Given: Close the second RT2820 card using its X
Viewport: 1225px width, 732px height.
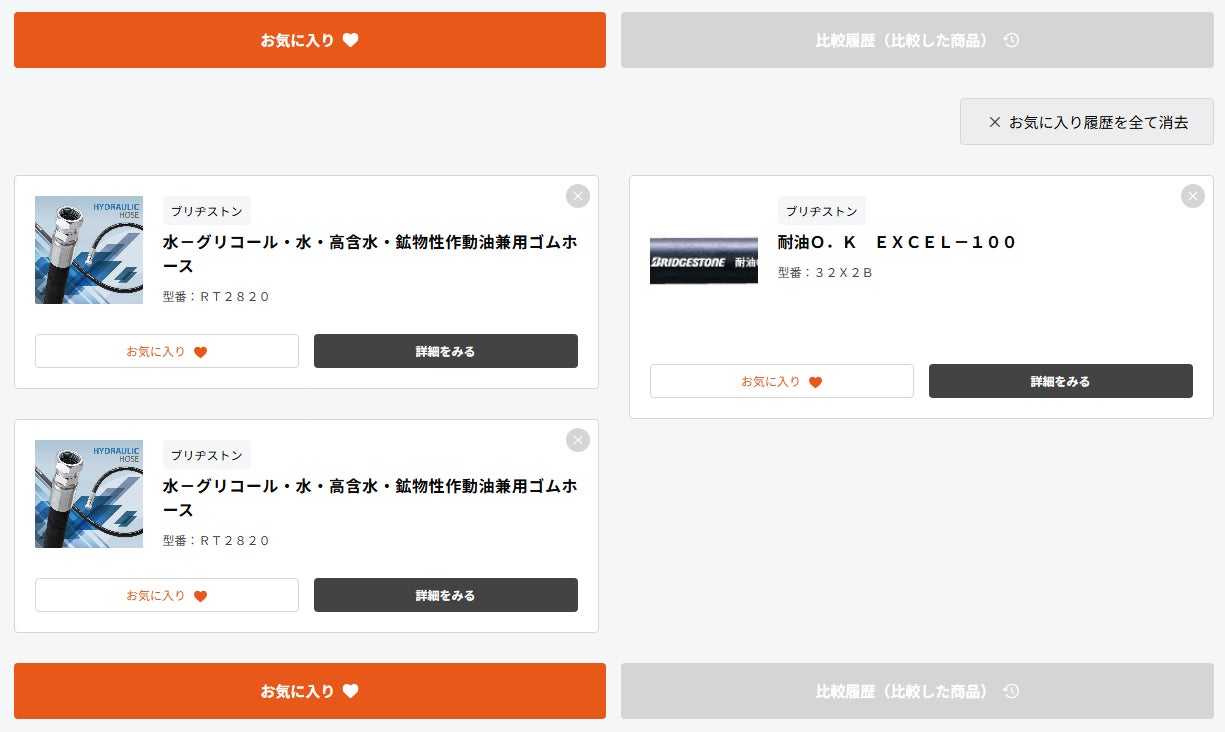Looking at the screenshot, I should pyautogui.click(x=577, y=440).
